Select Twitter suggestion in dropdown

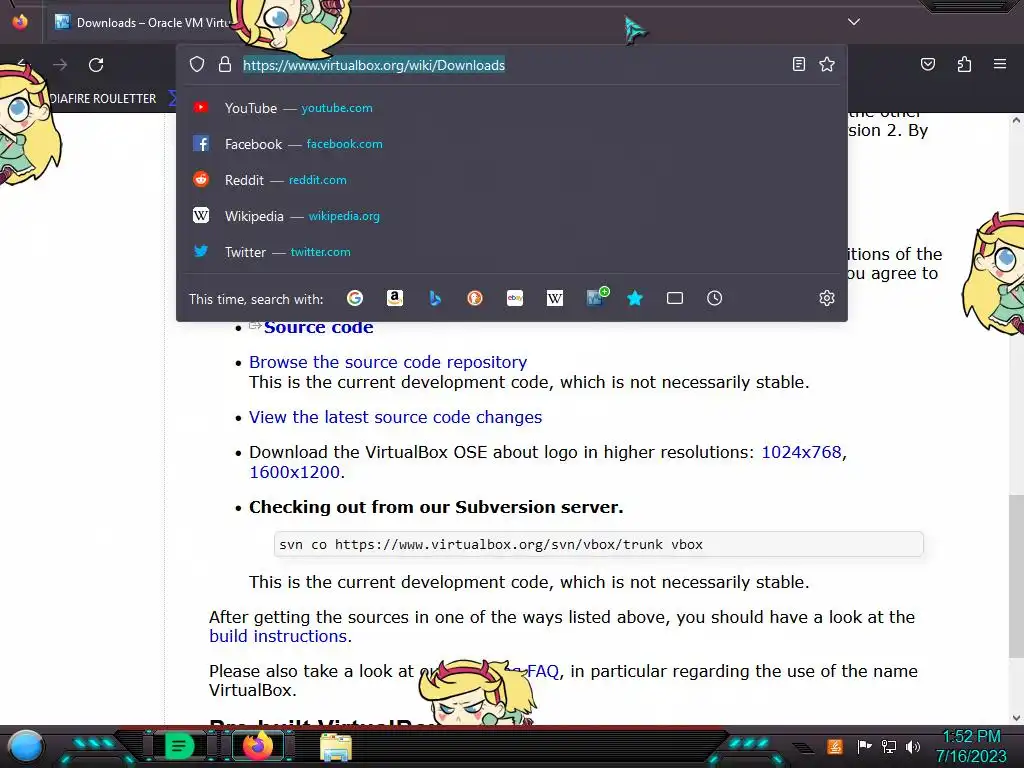coord(512,251)
